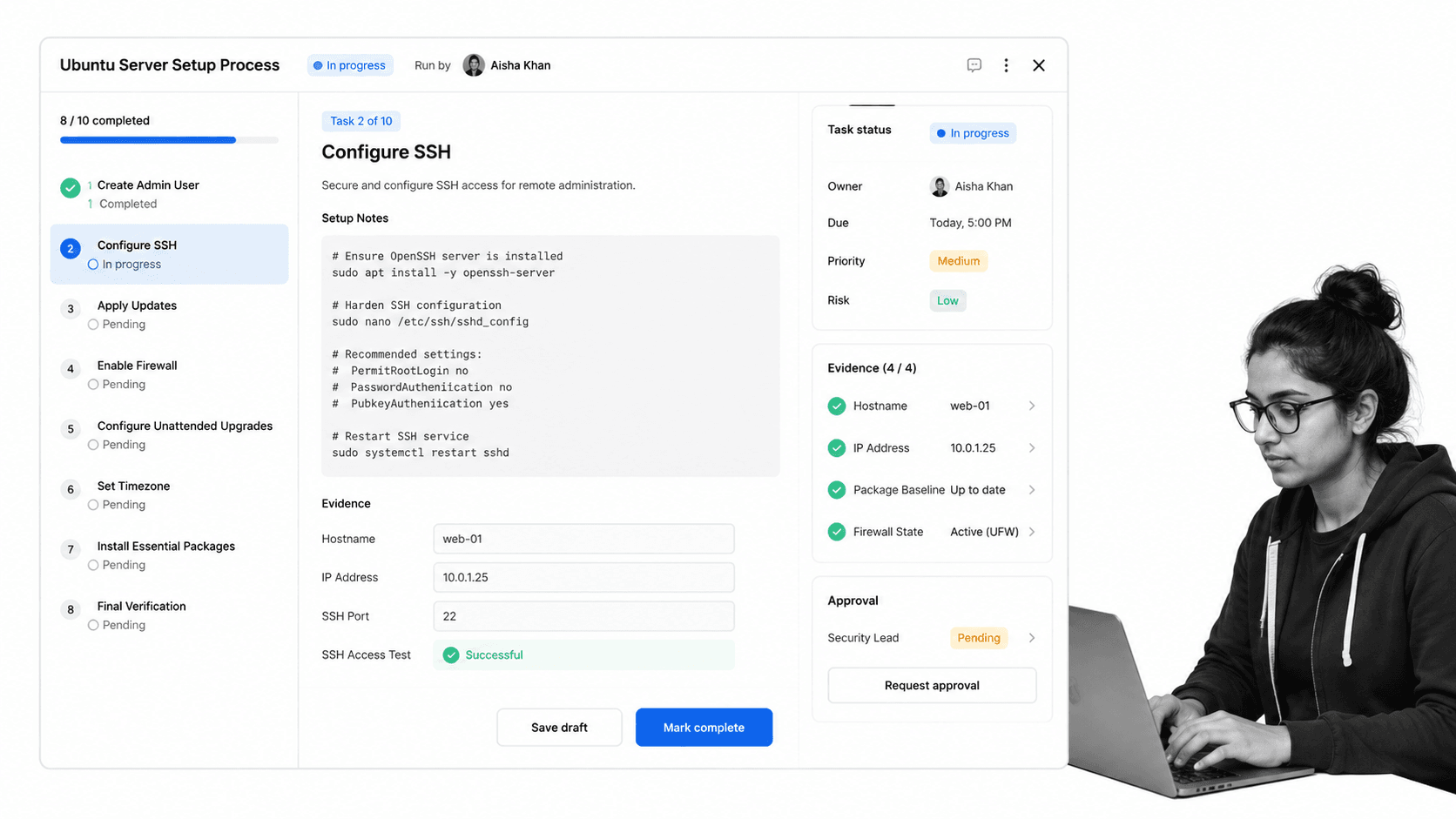The width and height of the screenshot is (1456, 819).
Task: Click the Mark complete button
Action: coord(704,728)
